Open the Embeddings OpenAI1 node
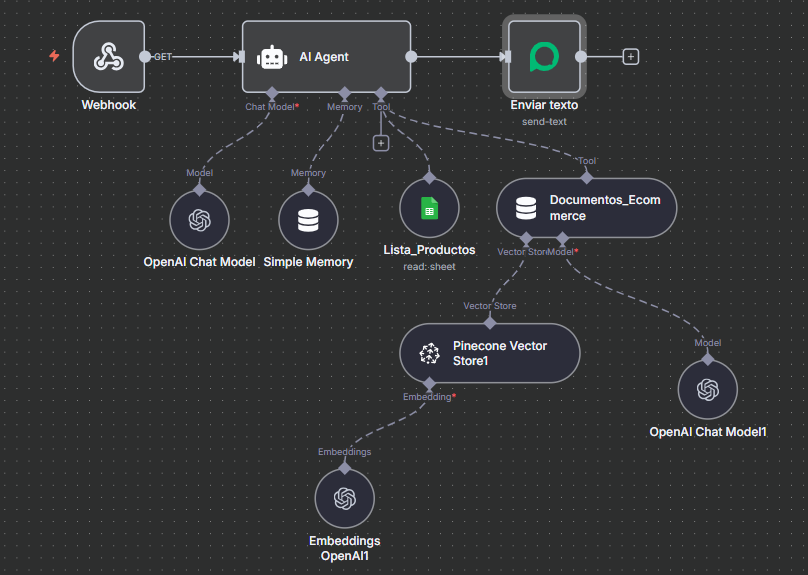Screen dimensions: 808x575 [x=344, y=498]
